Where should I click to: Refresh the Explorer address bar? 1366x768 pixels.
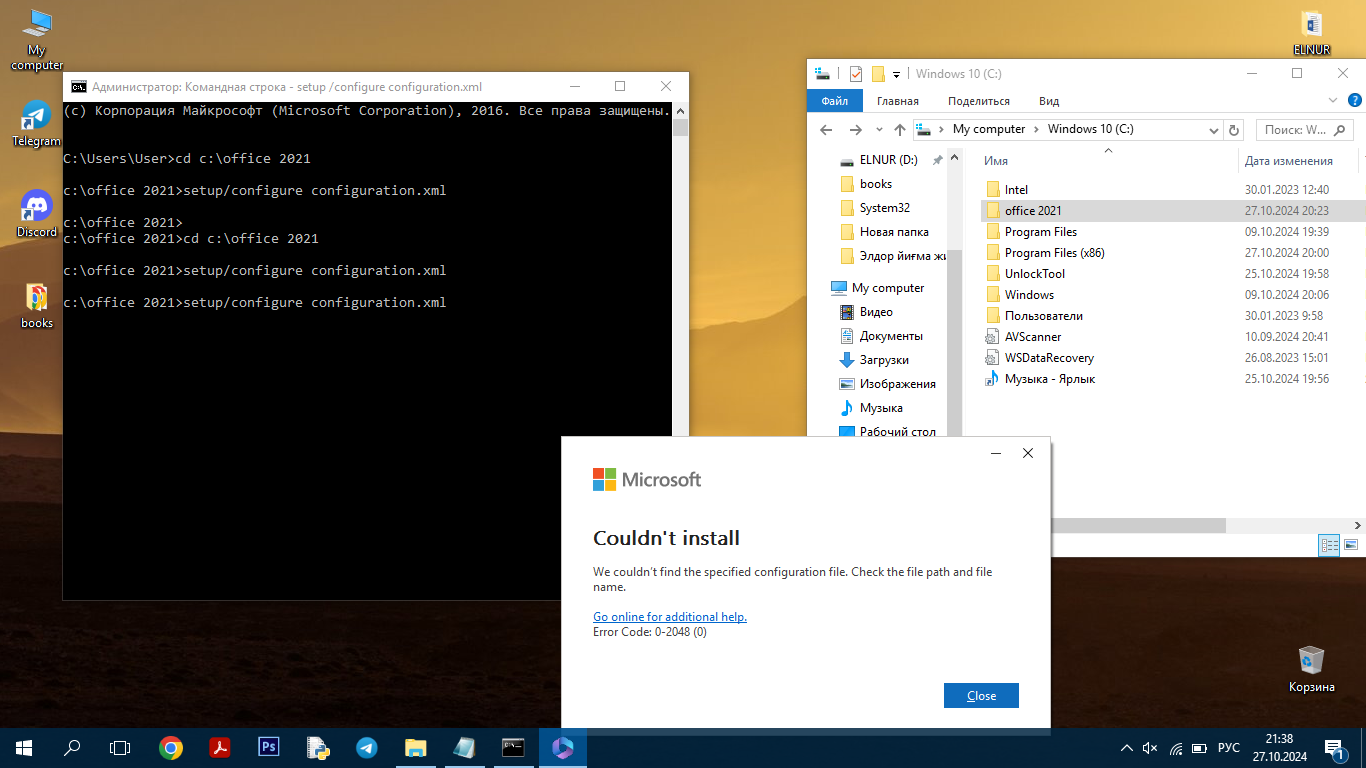click(x=1234, y=130)
